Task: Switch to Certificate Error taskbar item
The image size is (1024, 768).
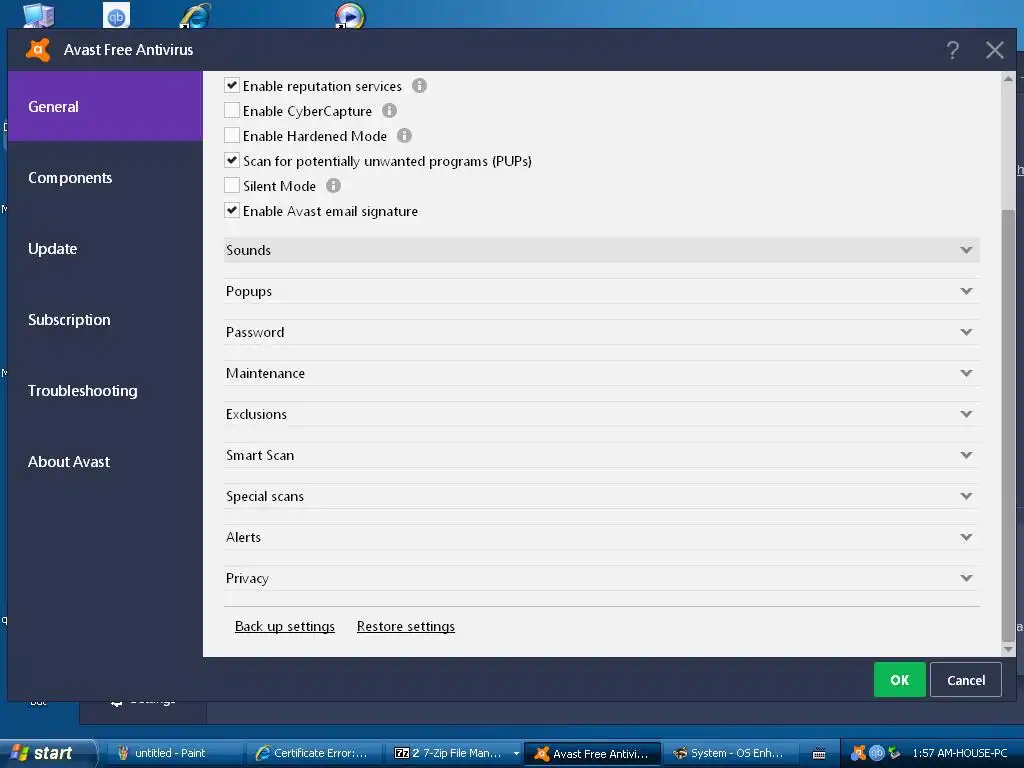Action: pos(312,753)
